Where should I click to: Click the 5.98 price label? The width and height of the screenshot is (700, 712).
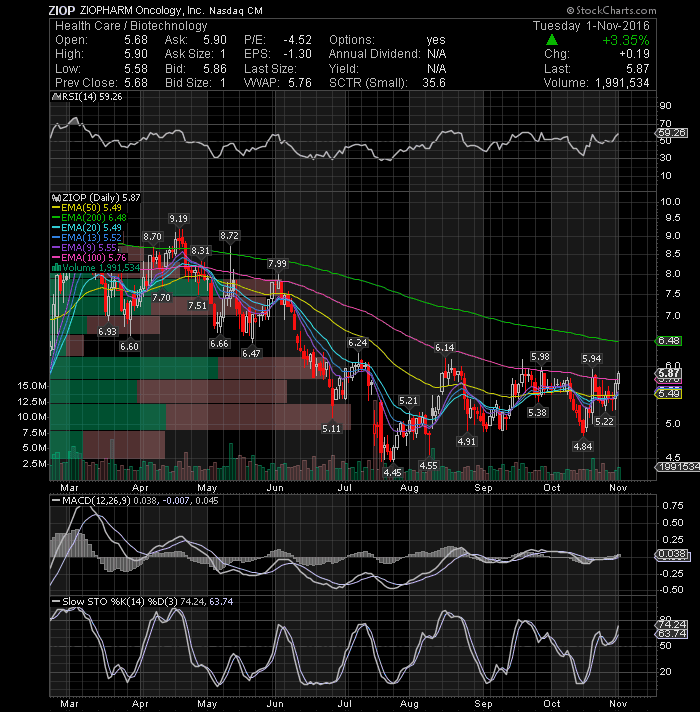[540, 357]
